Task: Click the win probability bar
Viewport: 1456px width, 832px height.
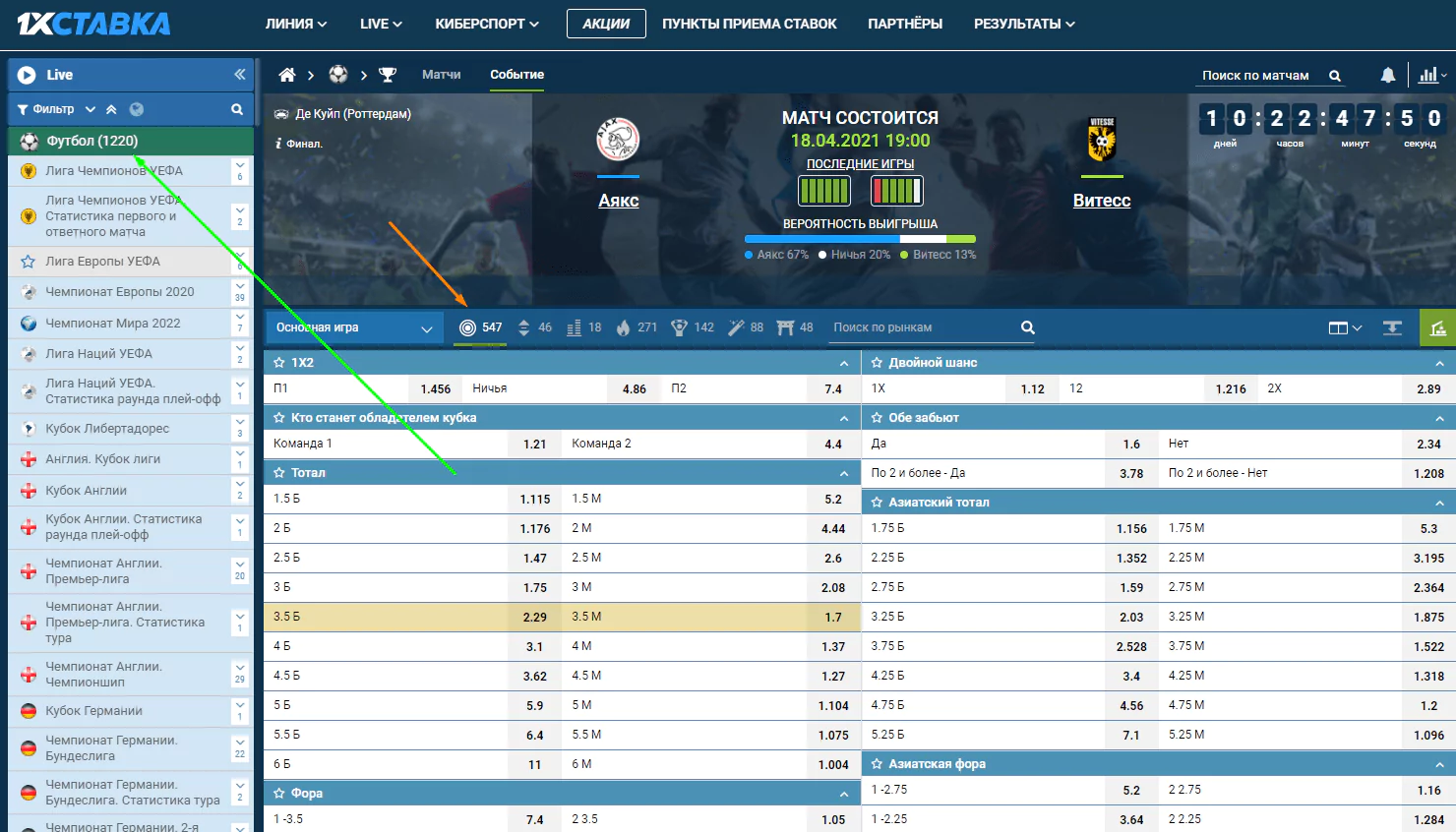Action: coord(860,239)
